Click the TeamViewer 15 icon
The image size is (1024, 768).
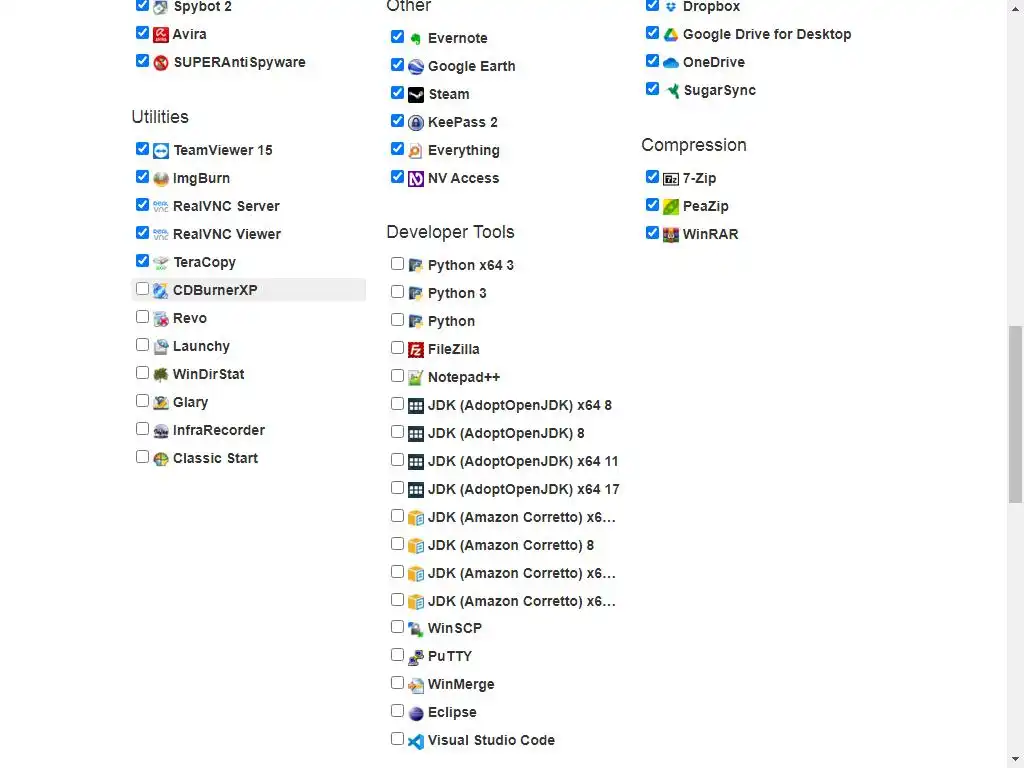[x=161, y=151]
